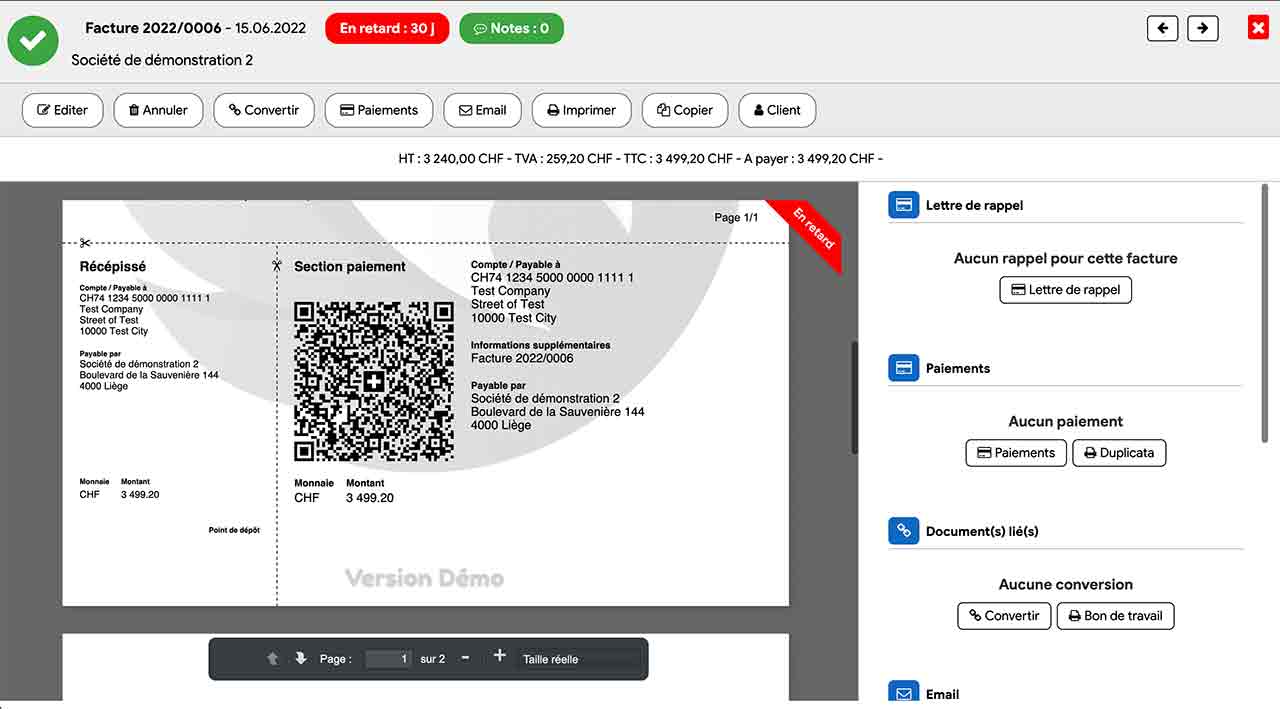The image size is (1280, 709).
Task: Click the toolbar Convertir button
Action: click(264, 110)
